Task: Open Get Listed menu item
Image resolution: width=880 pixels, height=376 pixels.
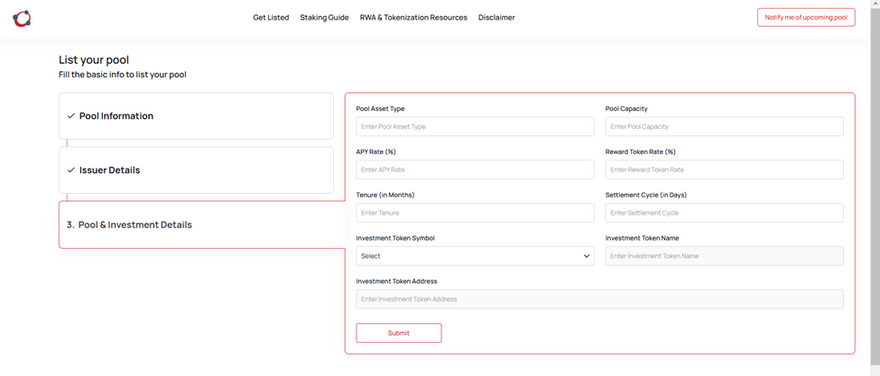Action: click(271, 17)
